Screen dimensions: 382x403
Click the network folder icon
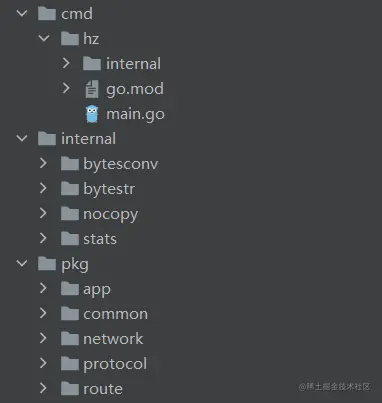[70, 339]
